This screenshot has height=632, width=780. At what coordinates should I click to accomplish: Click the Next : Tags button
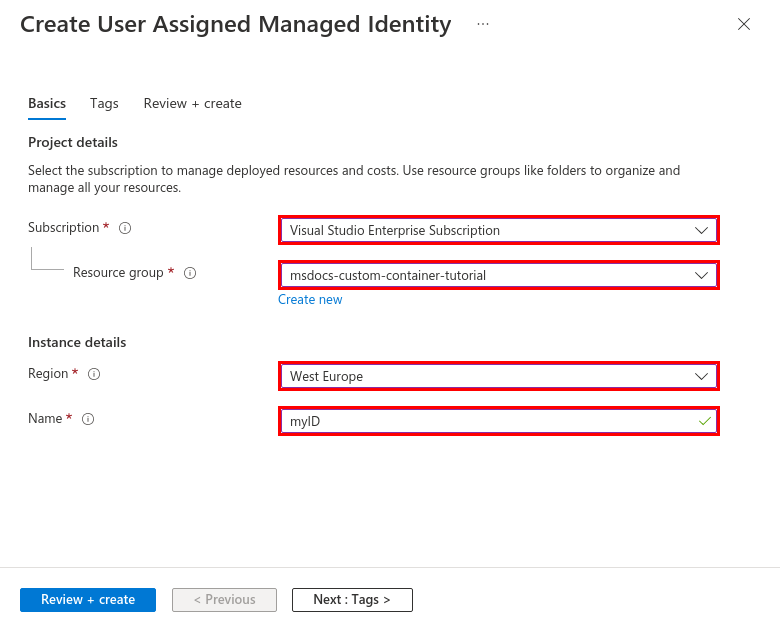[x=352, y=600]
